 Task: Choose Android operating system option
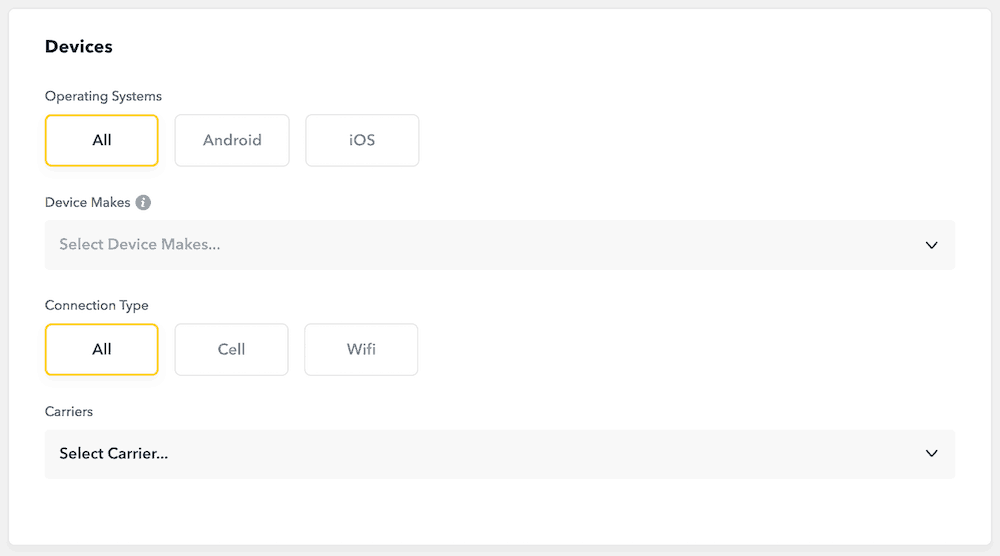tap(232, 140)
